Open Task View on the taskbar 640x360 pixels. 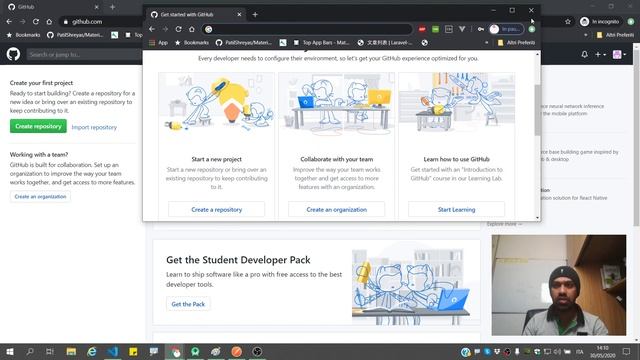coord(50,351)
